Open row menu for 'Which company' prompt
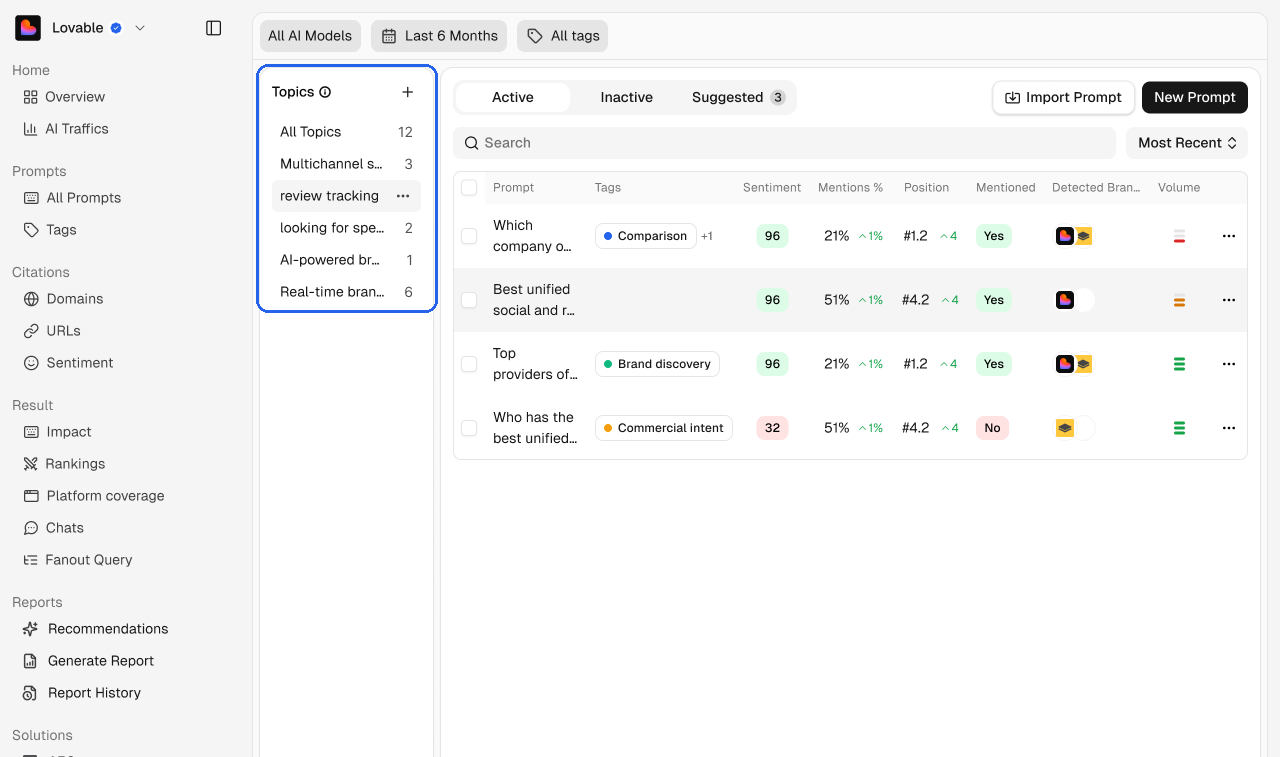This screenshot has width=1280, height=757. (x=1229, y=236)
